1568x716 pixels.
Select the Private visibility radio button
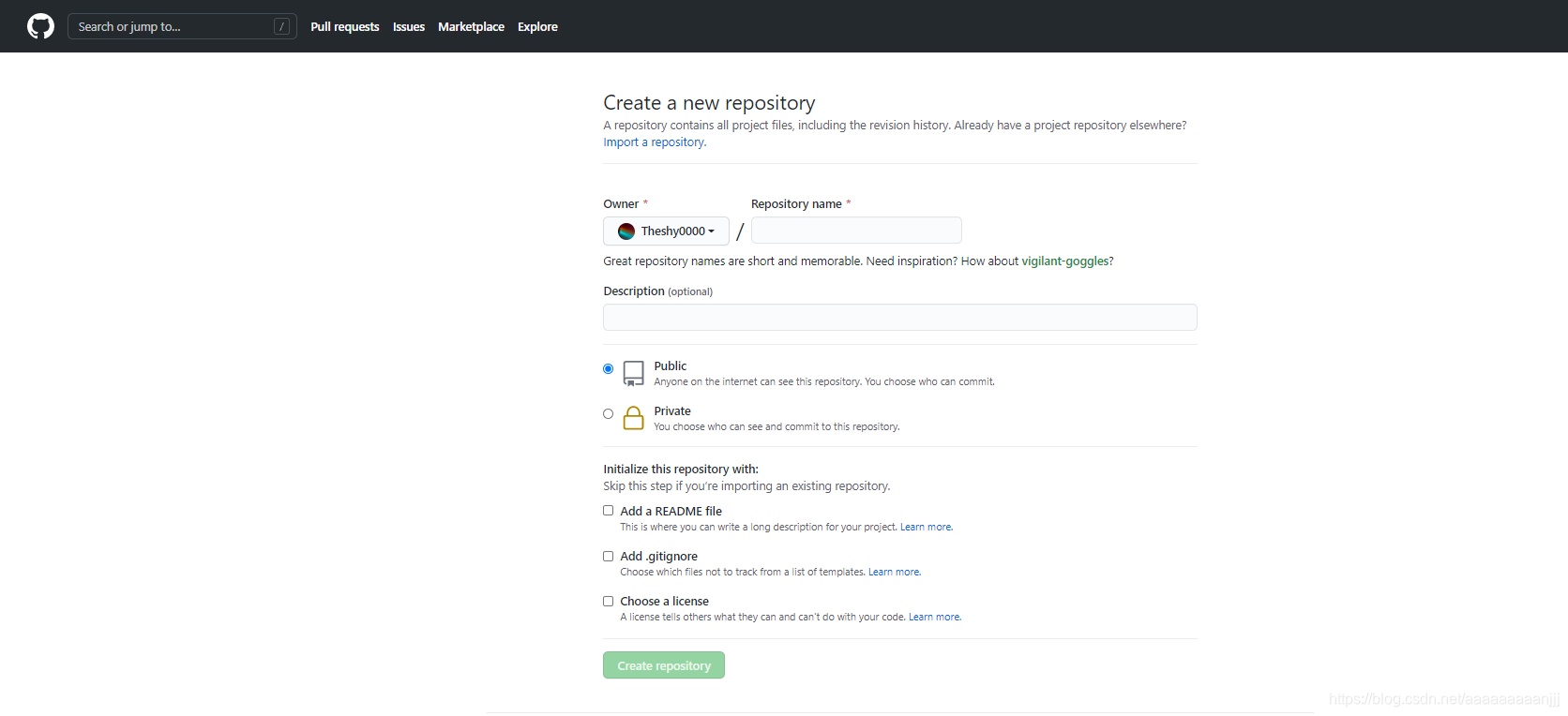[x=608, y=413]
